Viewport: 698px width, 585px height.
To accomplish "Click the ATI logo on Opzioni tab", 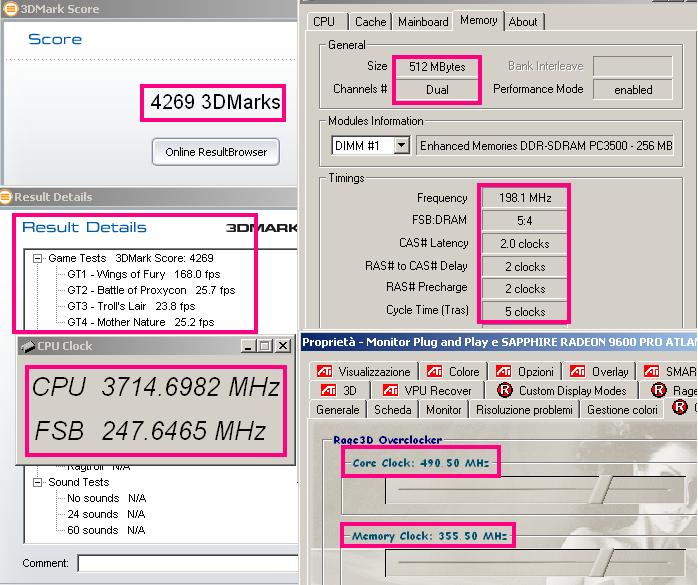I will pyautogui.click(x=503, y=371).
